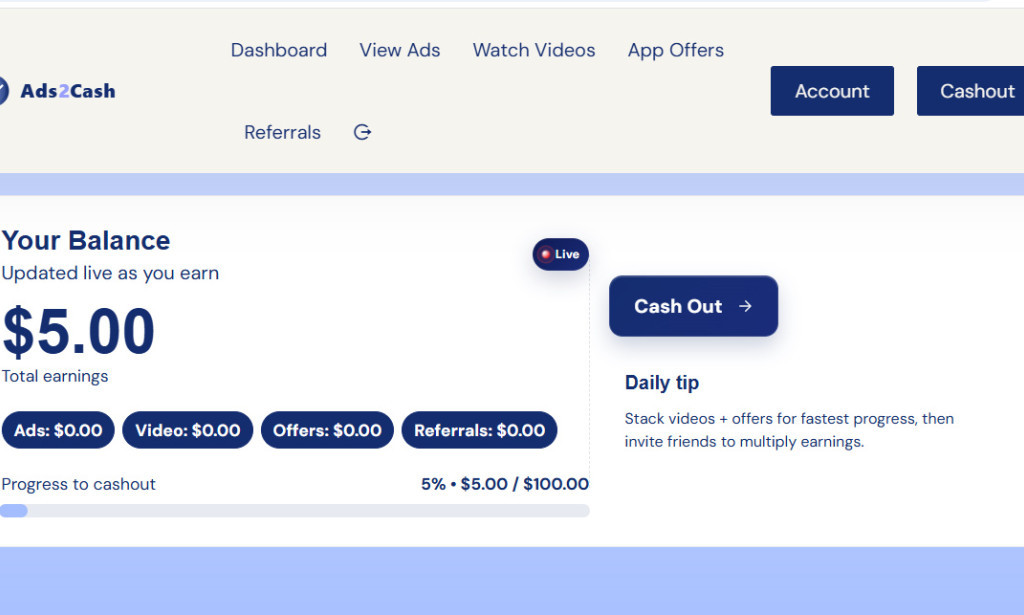The image size is (1024, 615).
Task: Click the $5.00 total earnings amount
Action: (78, 333)
